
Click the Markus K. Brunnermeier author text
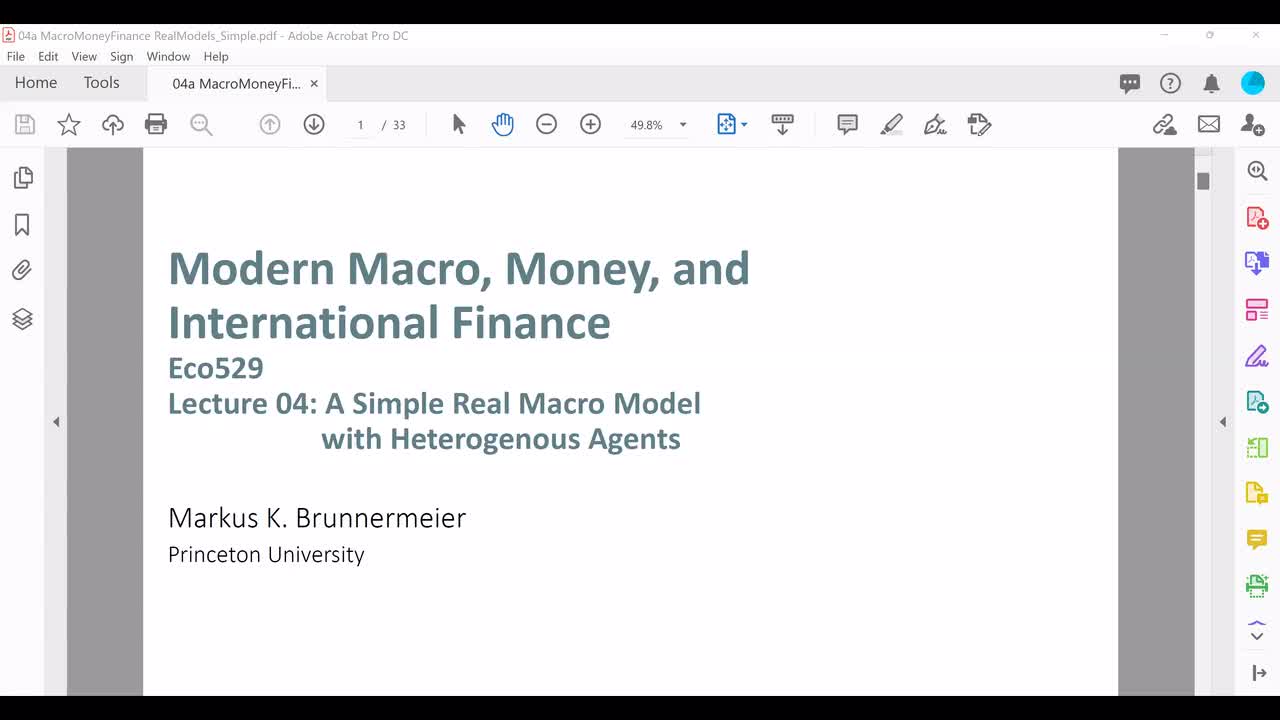click(x=317, y=518)
